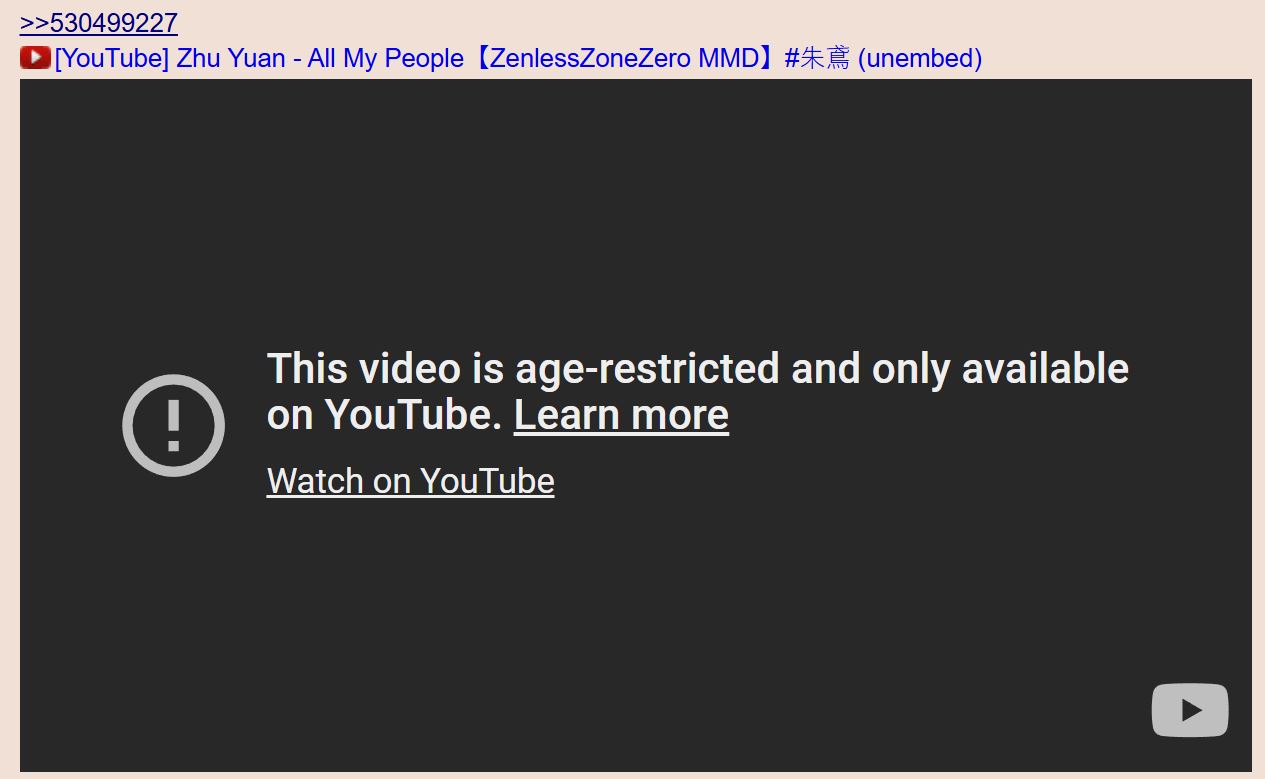Click the age-restricted message text
The image size is (1265, 779).
click(697, 392)
